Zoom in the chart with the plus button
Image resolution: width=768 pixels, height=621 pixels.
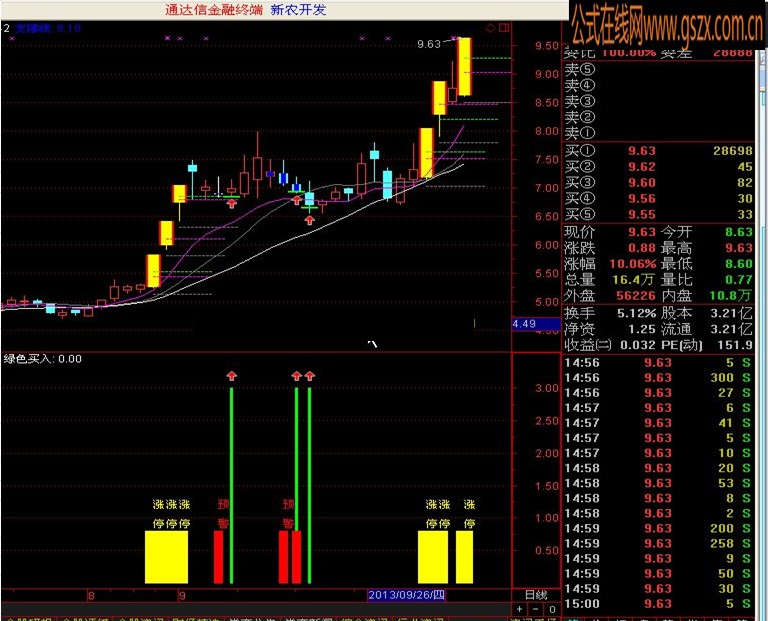520,609
